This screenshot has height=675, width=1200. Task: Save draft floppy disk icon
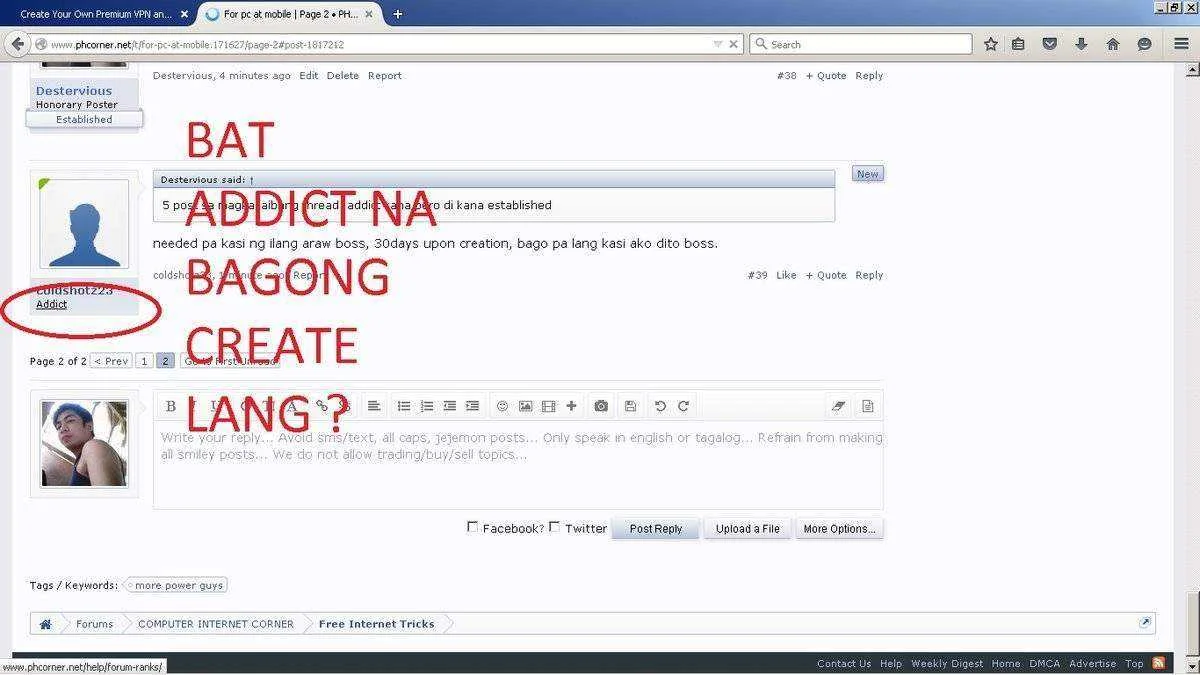pos(630,406)
